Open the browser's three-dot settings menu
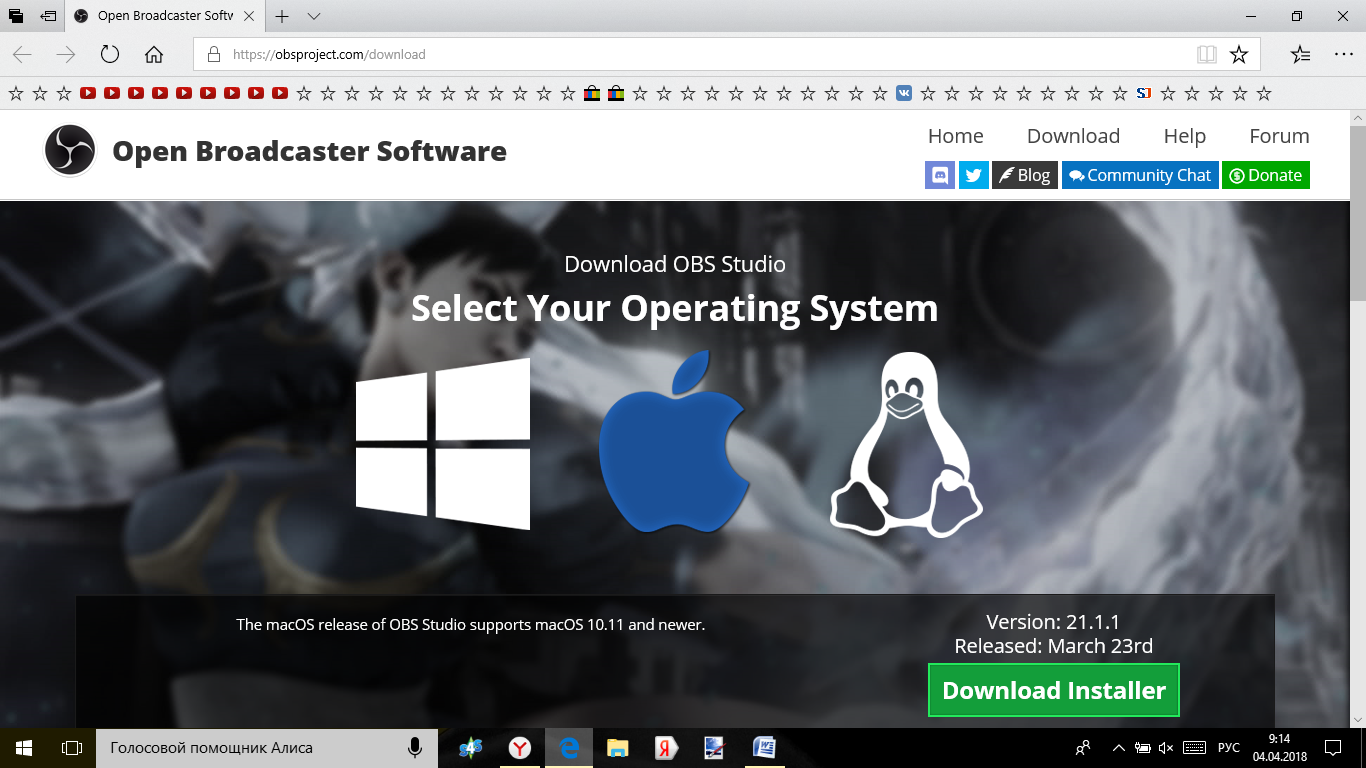 coord(1343,55)
